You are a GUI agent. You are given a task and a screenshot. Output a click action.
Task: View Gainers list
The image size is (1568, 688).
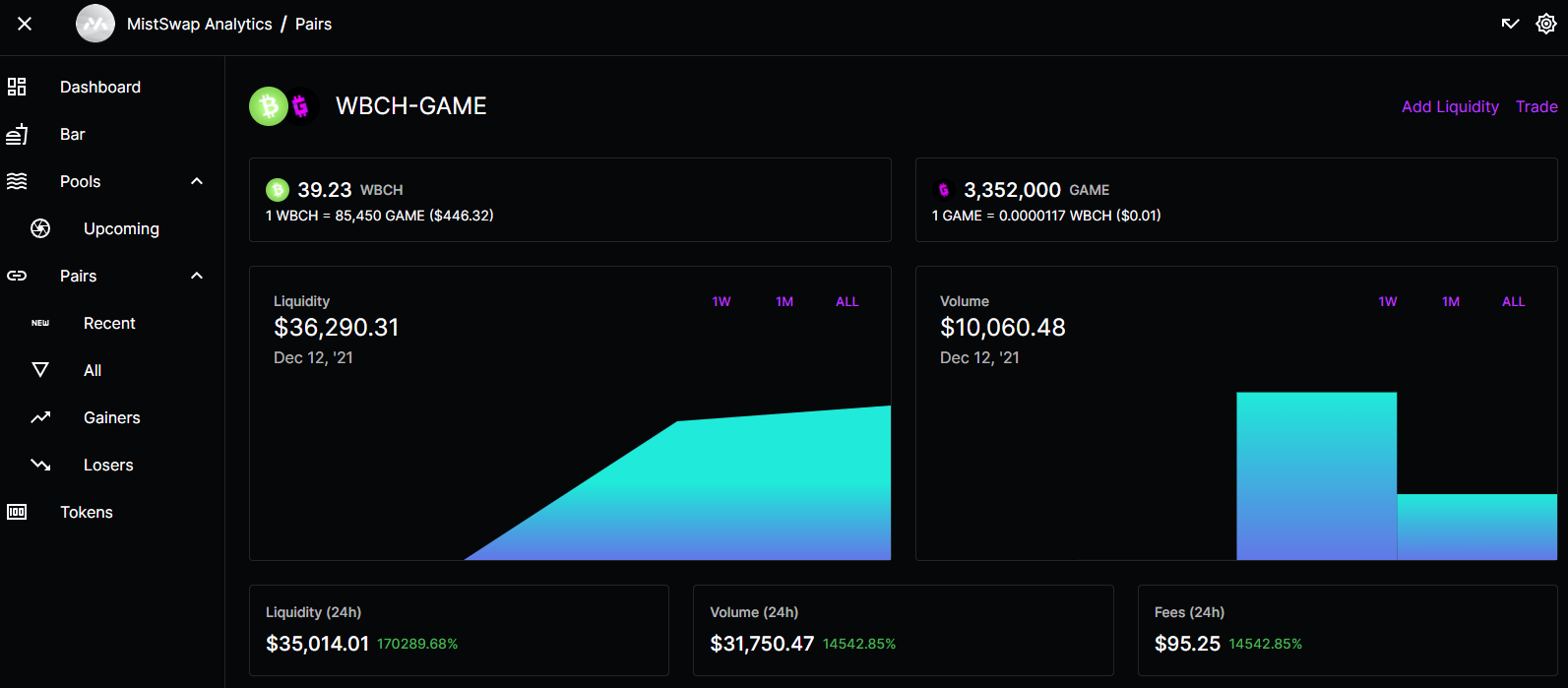click(112, 417)
